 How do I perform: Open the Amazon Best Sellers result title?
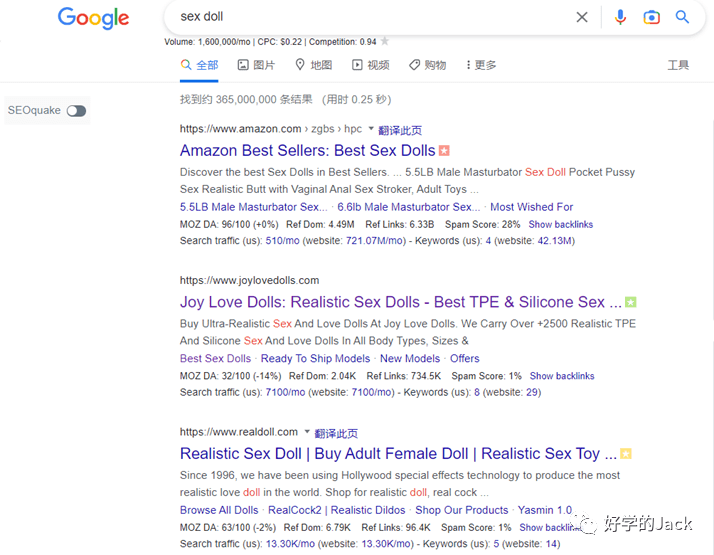307,151
